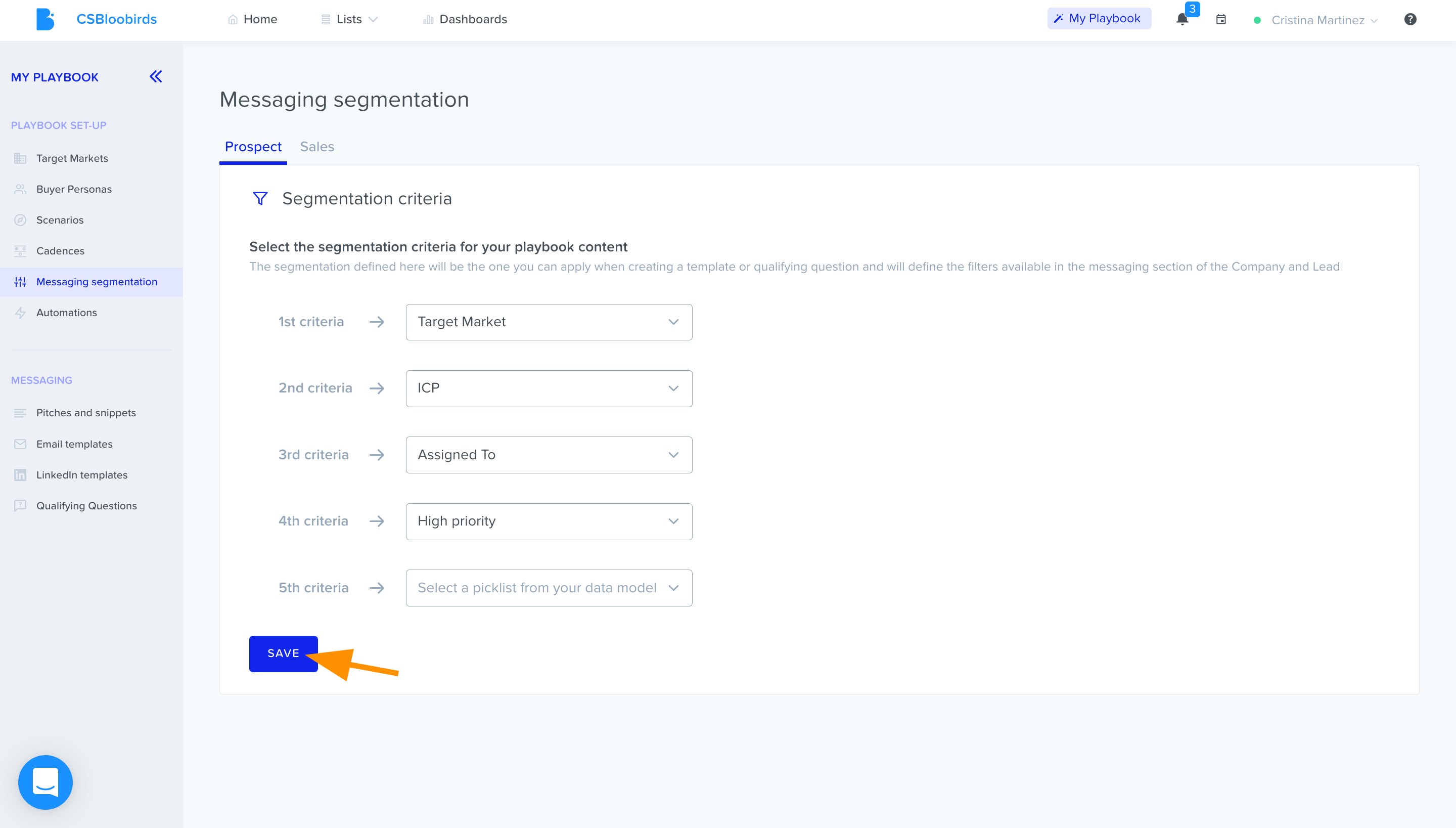Open the help question mark icon

tap(1410, 19)
